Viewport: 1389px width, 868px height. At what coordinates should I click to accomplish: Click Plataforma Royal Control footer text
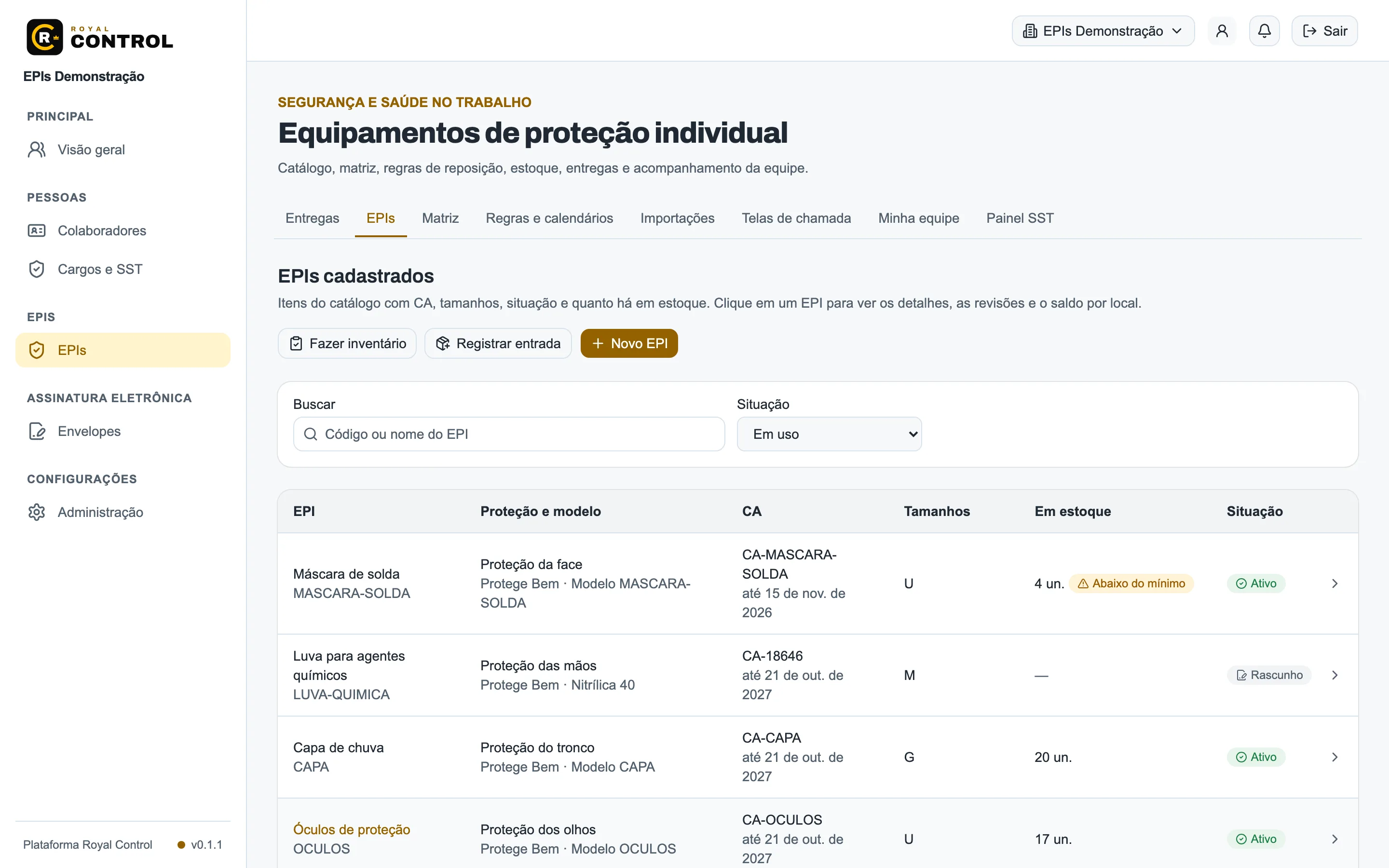coord(87,844)
